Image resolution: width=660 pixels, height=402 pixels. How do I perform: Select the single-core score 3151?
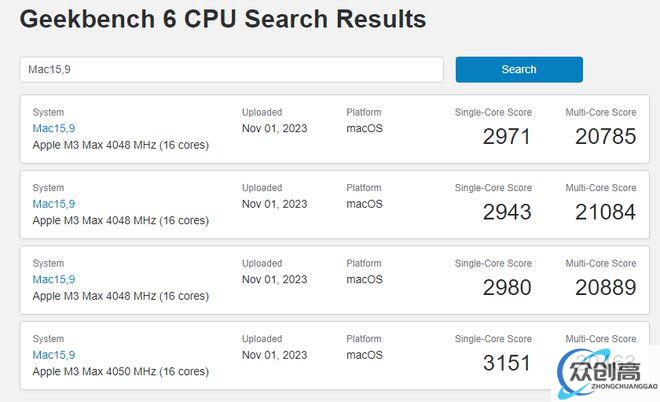tap(506, 363)
